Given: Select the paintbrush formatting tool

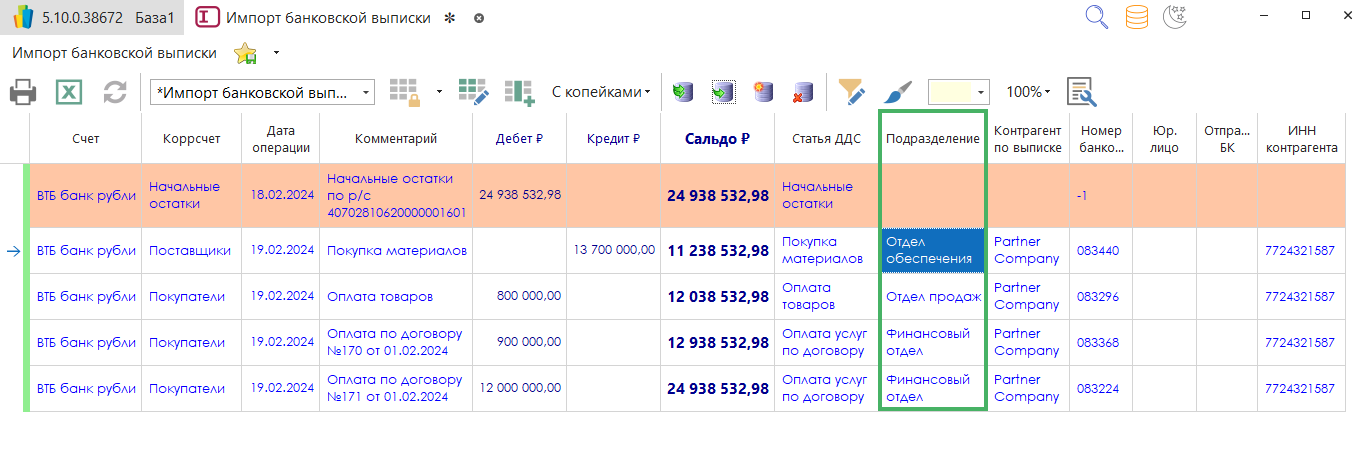Looking at the screenshot, I should click(x=898, y=92).
